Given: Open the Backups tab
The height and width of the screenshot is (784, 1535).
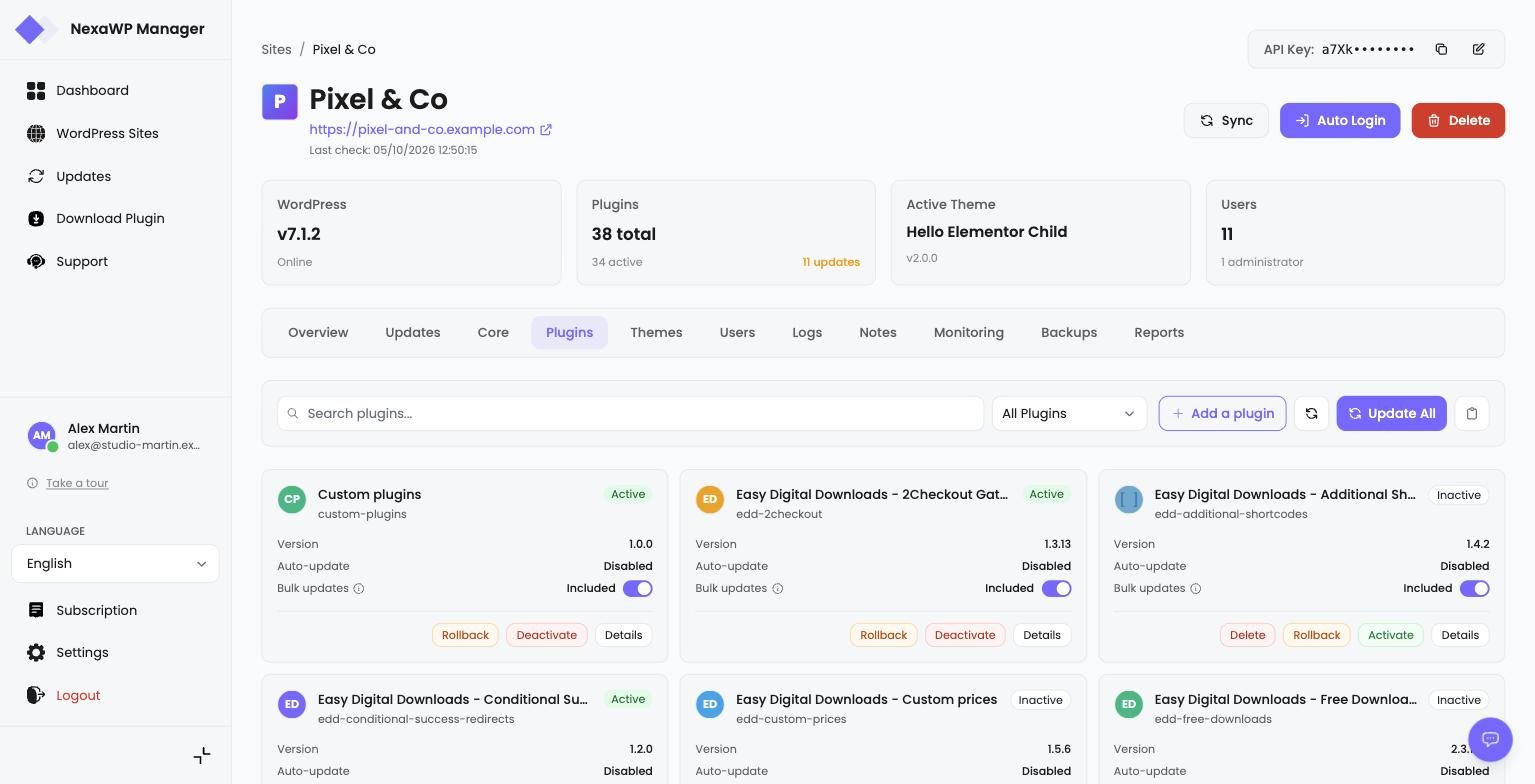Looking at the screenshot, I should [1069, 333].
